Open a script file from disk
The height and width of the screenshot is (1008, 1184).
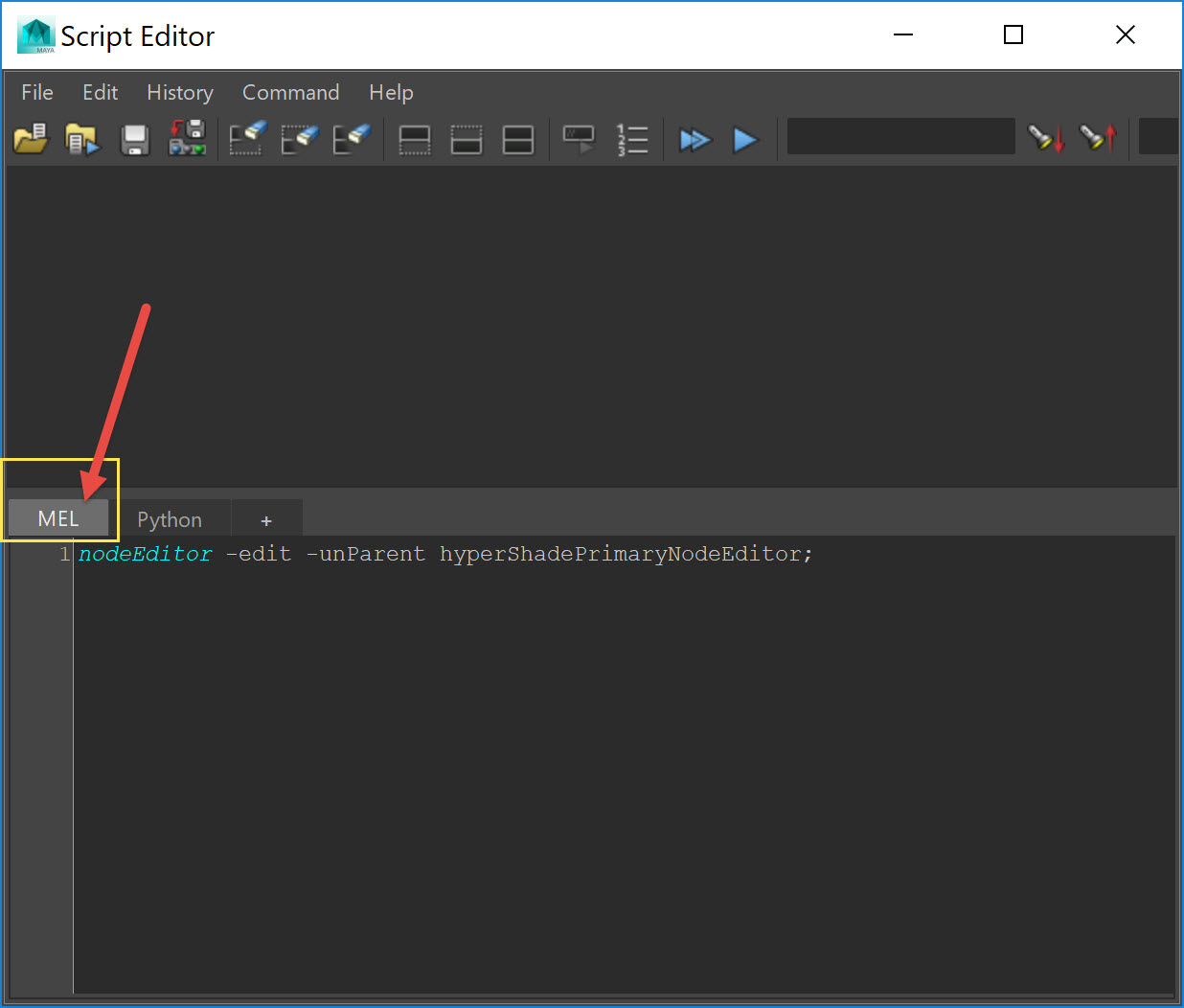click(x=31, y=139)
